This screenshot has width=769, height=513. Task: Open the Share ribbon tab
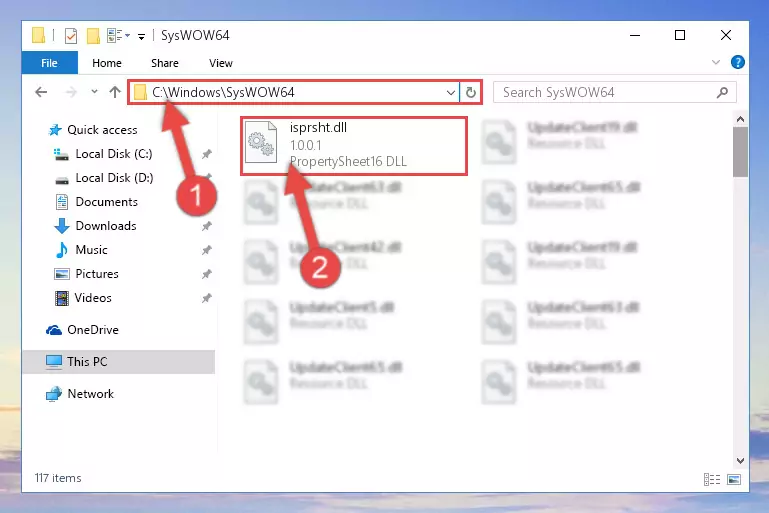[x=165, y=63]
